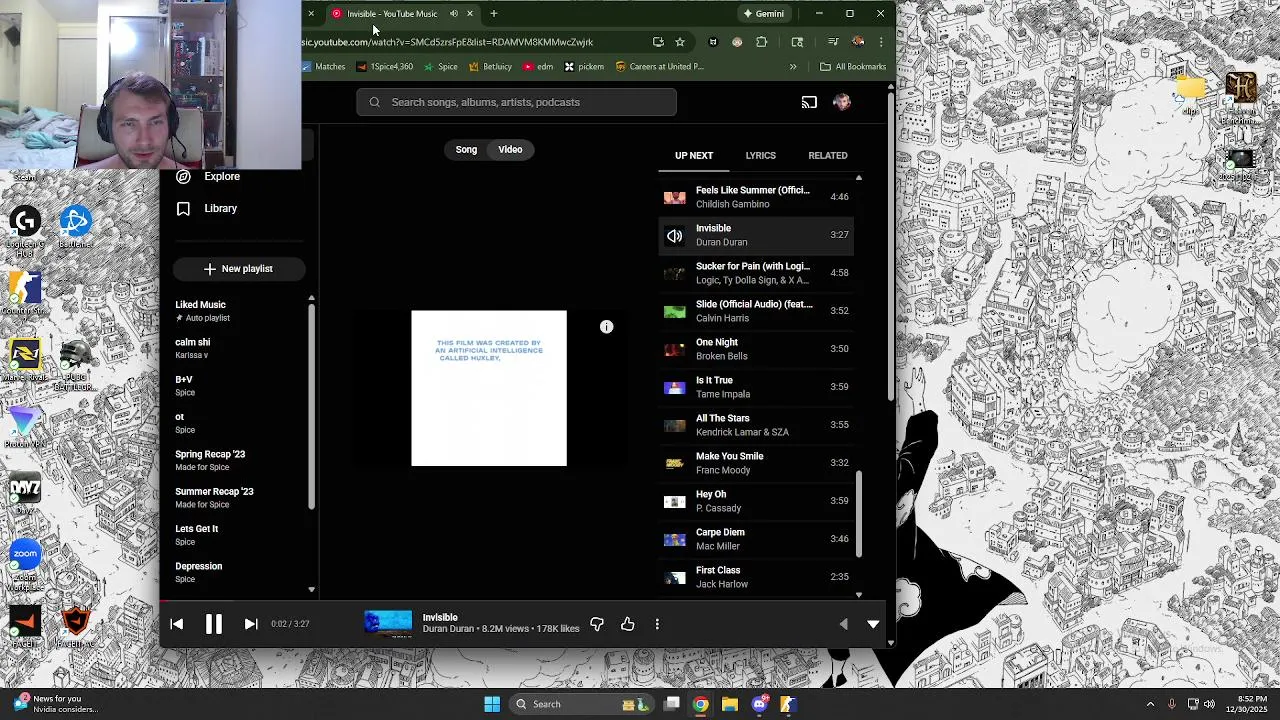Click the left-pointing triangle in the player bar
The width and height of the screenshot is (1280, 720).
point(843,624)
